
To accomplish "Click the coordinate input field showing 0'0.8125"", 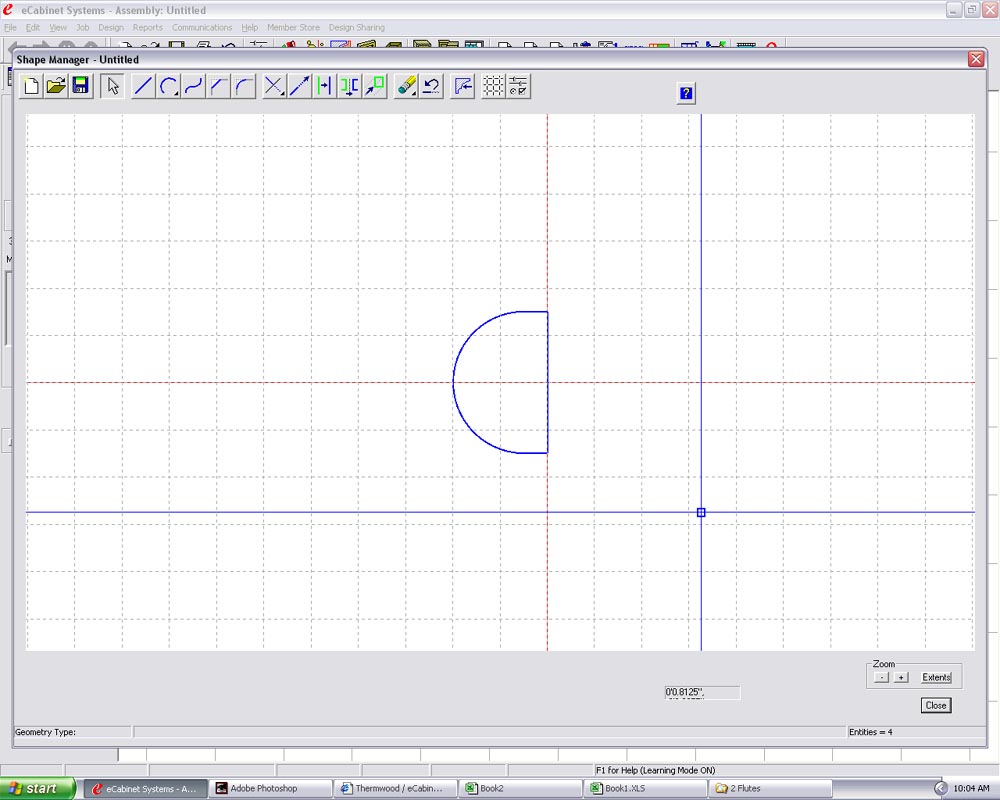I will click(x=702, y=692).
